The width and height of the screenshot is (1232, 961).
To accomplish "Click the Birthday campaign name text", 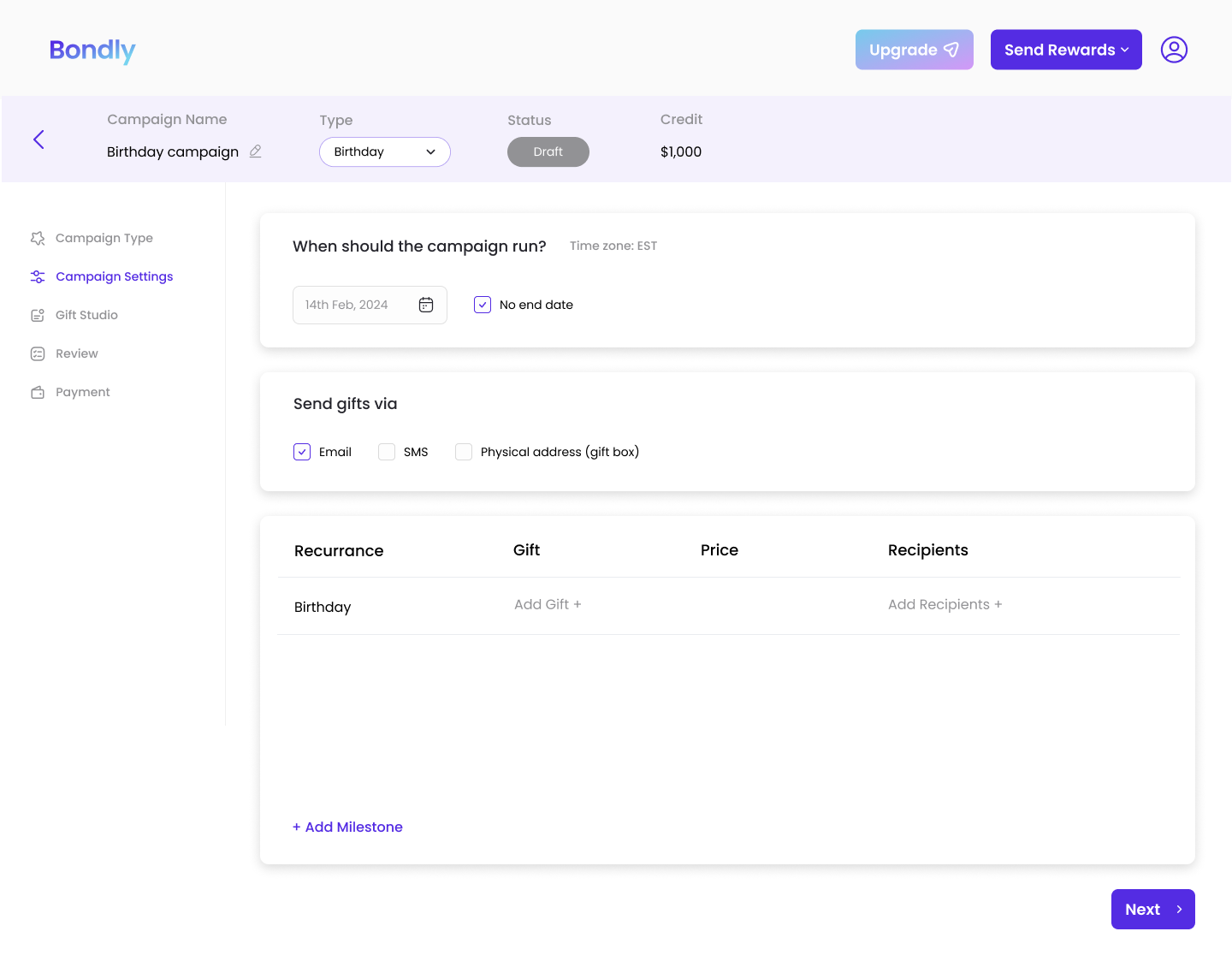I will (173, 151).
